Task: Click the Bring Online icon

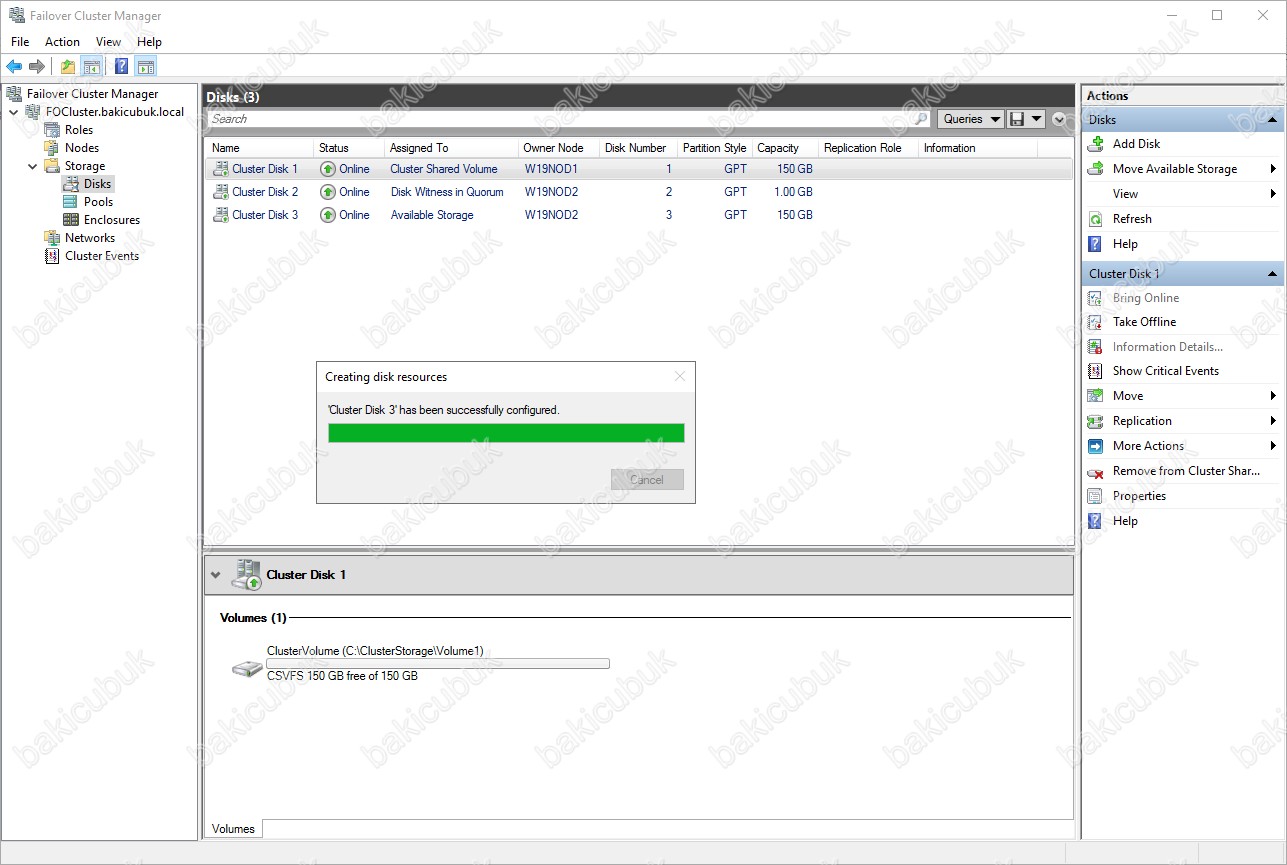Action: (x=1095, y=298)
